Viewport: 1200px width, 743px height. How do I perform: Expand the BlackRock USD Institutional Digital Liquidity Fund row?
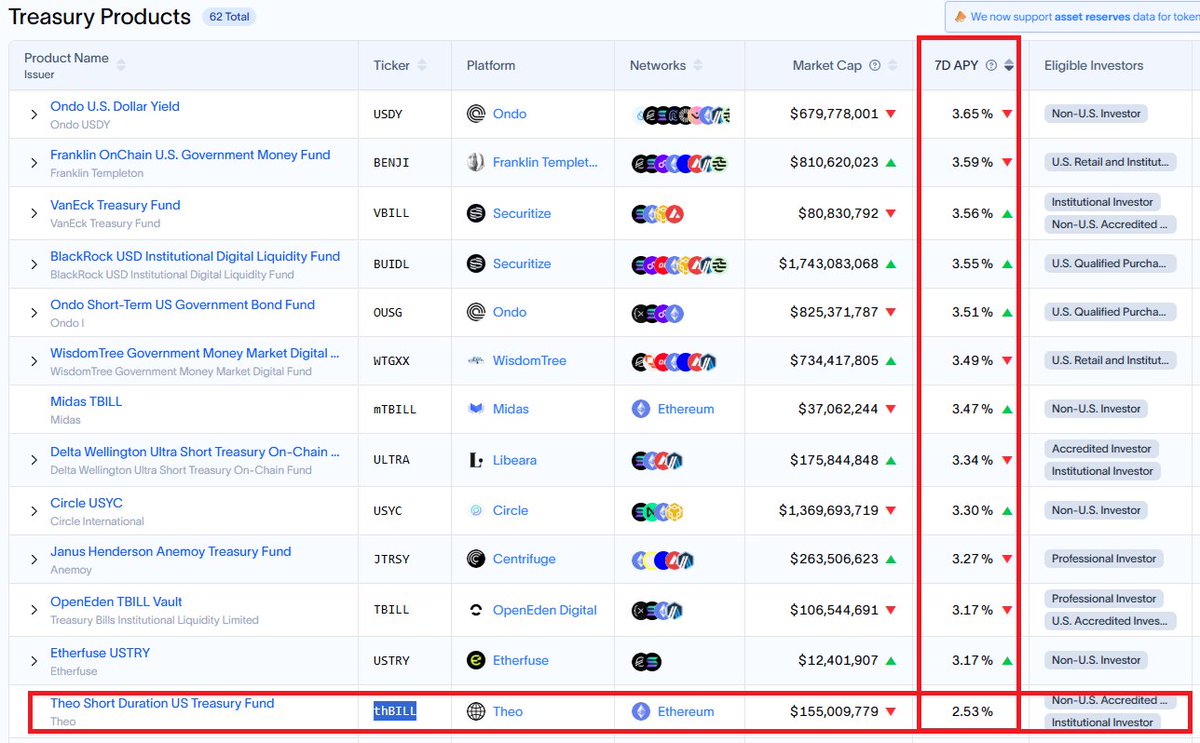pos(33,265)
